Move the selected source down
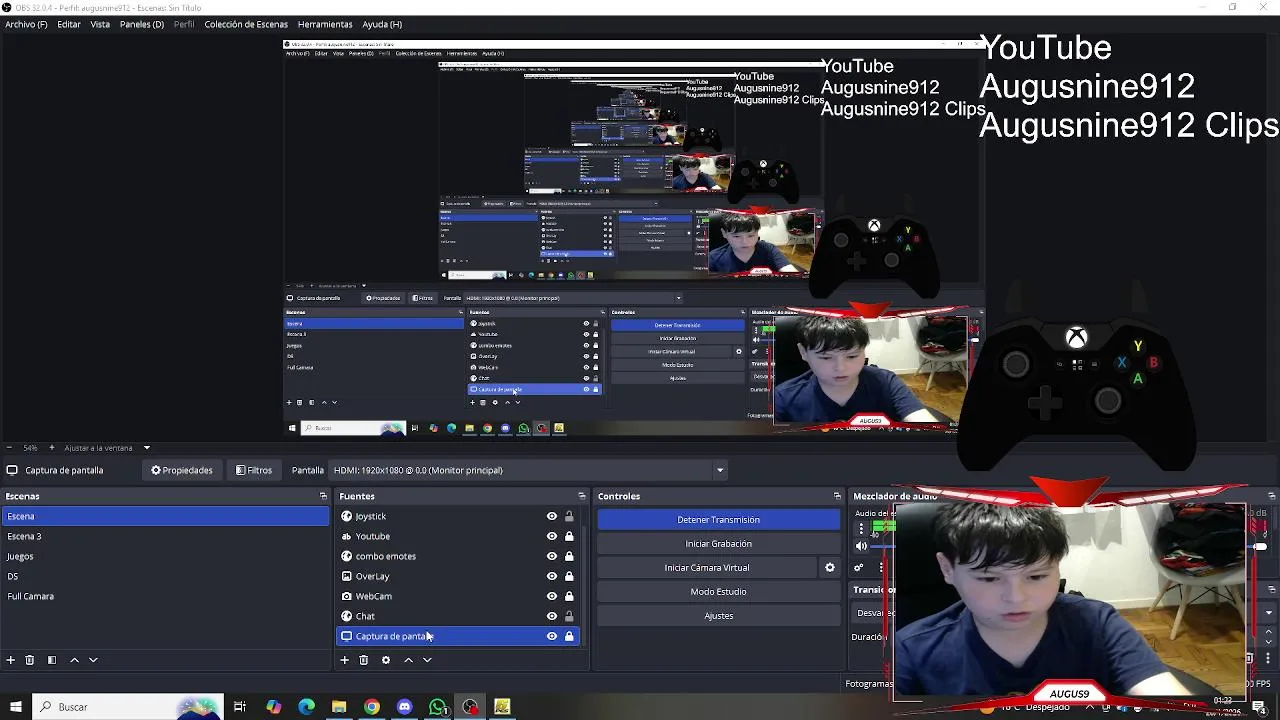Screen dimensions: 1280x720 [427, 660]
